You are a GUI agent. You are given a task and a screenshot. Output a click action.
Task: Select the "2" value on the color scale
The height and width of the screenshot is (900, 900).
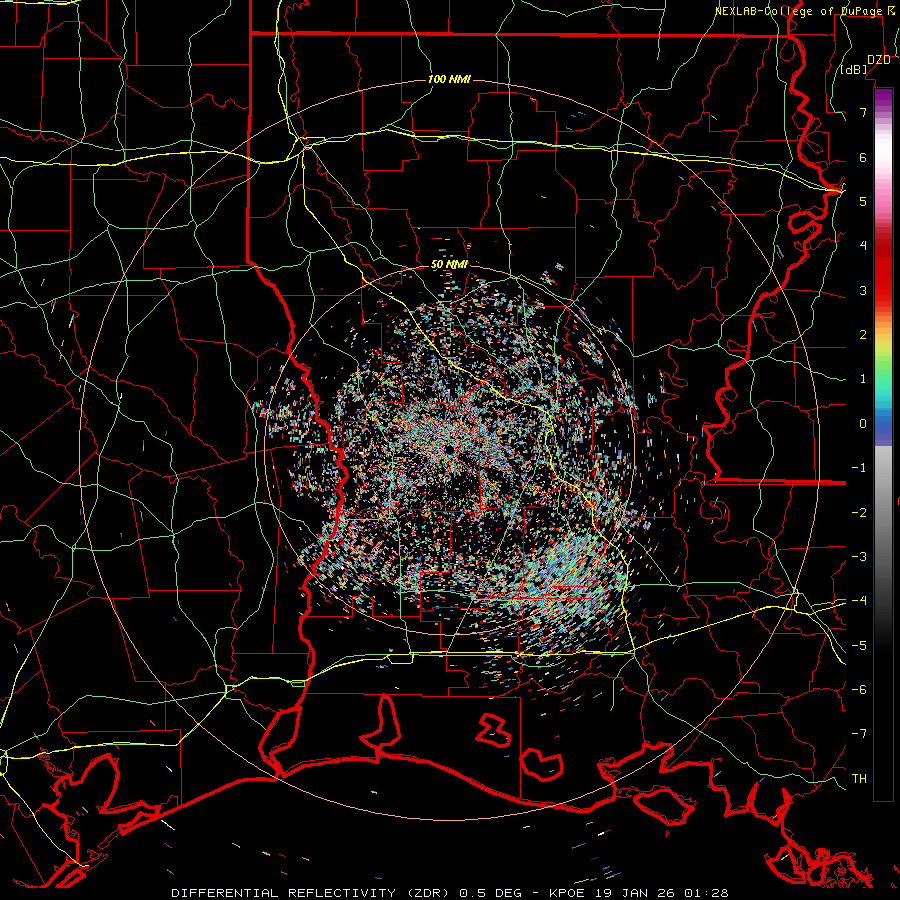[863, 335]
